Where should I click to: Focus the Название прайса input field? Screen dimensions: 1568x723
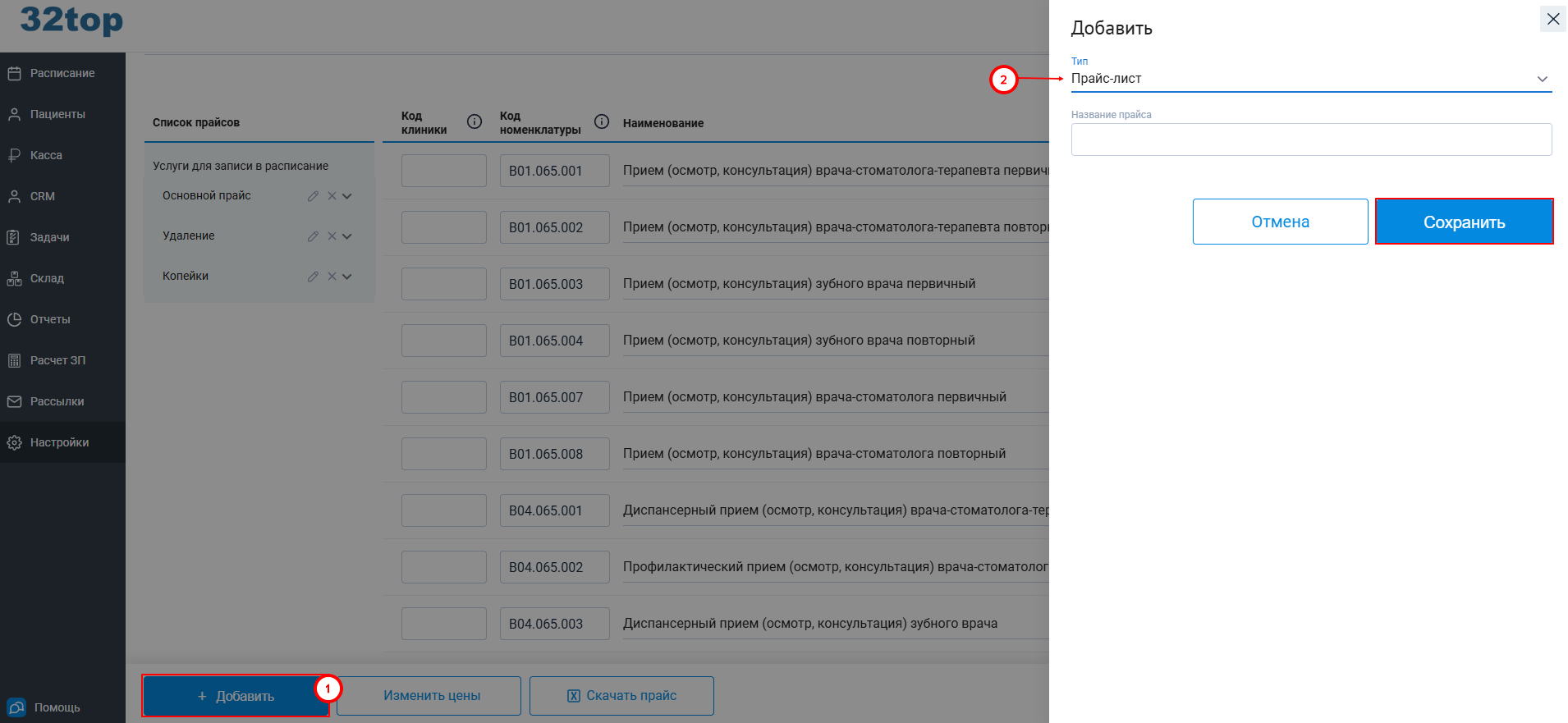tap(1310, 140)
